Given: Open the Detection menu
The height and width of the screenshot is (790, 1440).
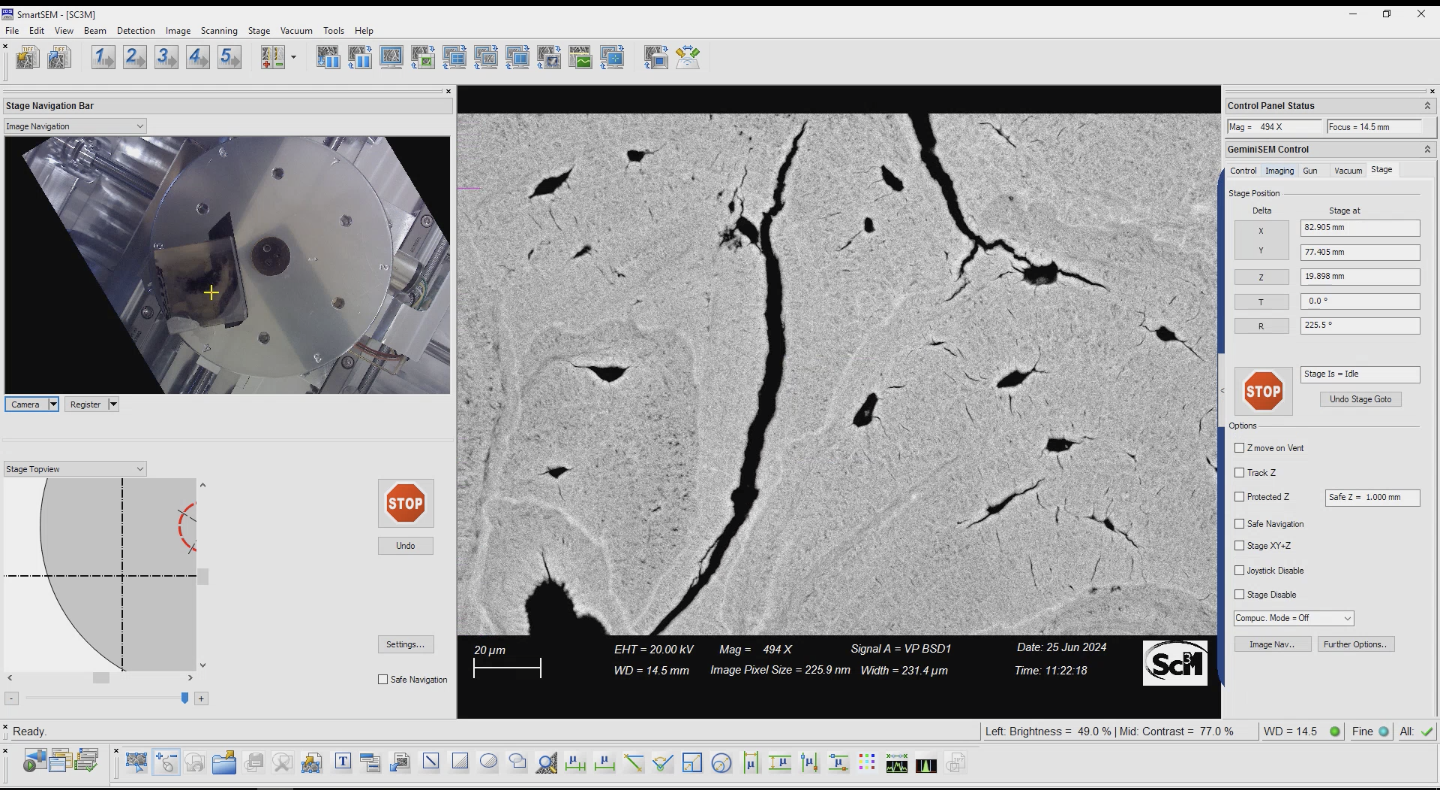Looking at the screenshot, I should 136,31.
